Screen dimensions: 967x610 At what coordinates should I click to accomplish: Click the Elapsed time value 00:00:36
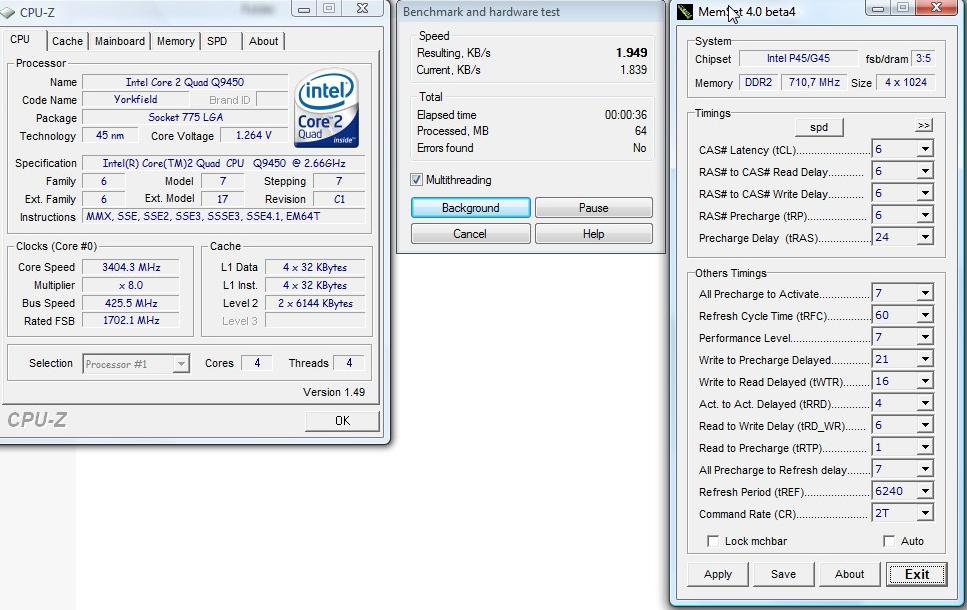pos(626,115)
